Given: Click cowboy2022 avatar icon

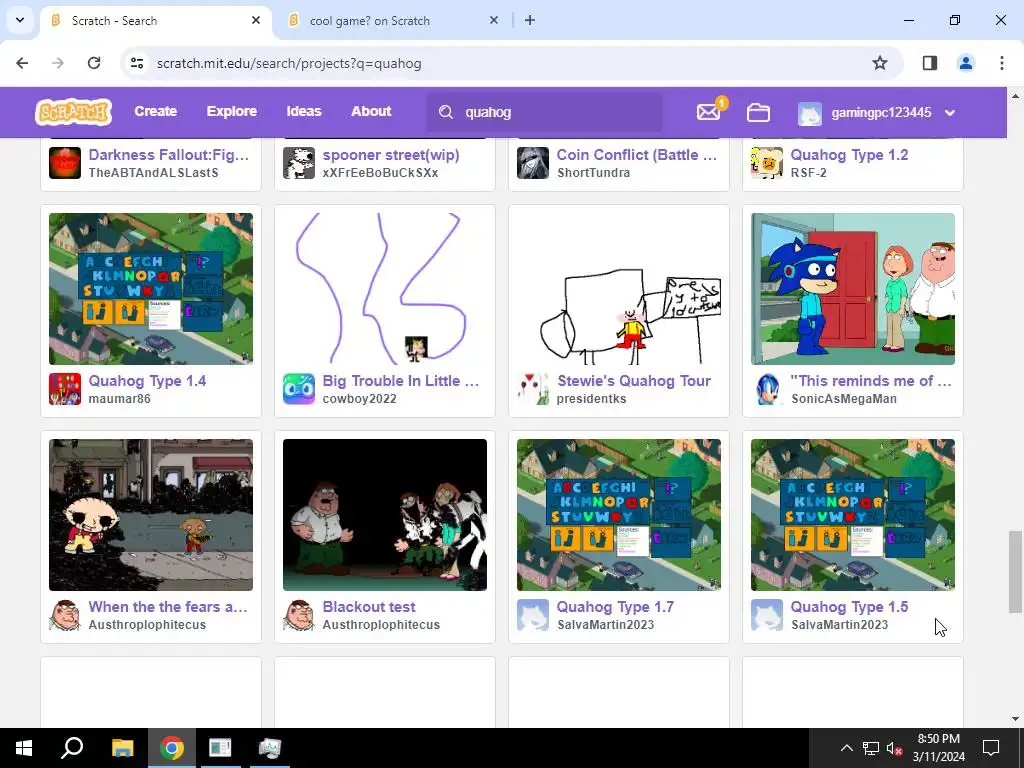Looking at the screenshot, I should [x=298, y=389].
